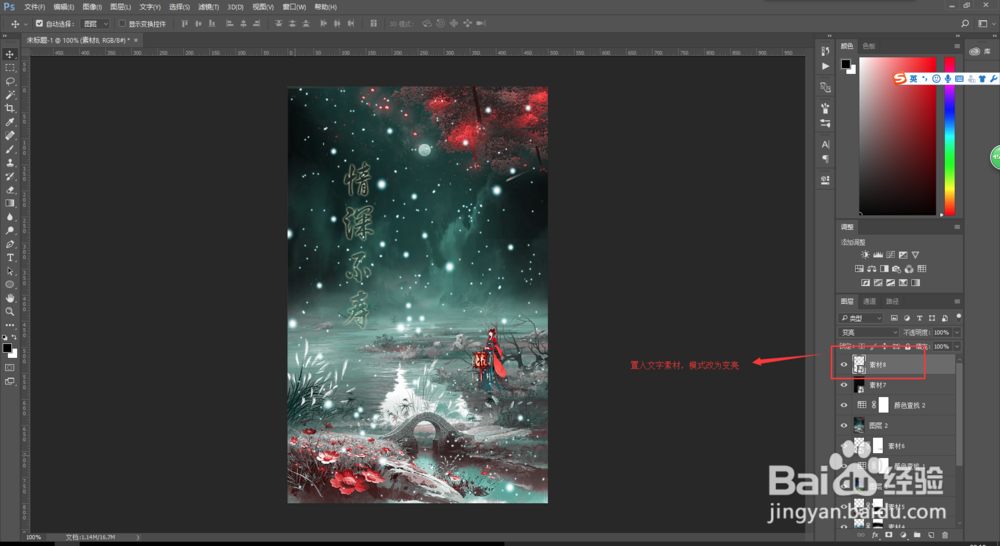Image resolution: width=1000 pixels, height=546 pixels.
Task: Add a layer mask from Layers footer
Action: click(x=888, y=535)
